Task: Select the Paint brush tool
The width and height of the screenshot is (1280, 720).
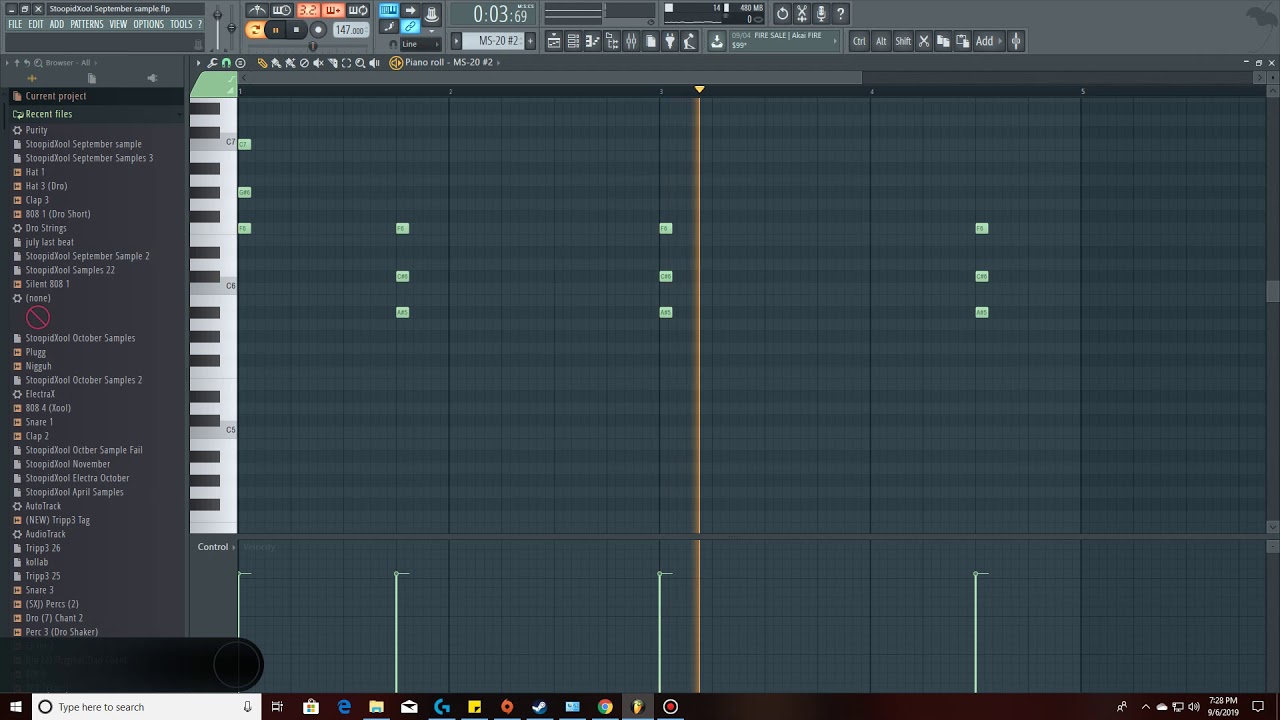Action: click(x=276, y=62)
